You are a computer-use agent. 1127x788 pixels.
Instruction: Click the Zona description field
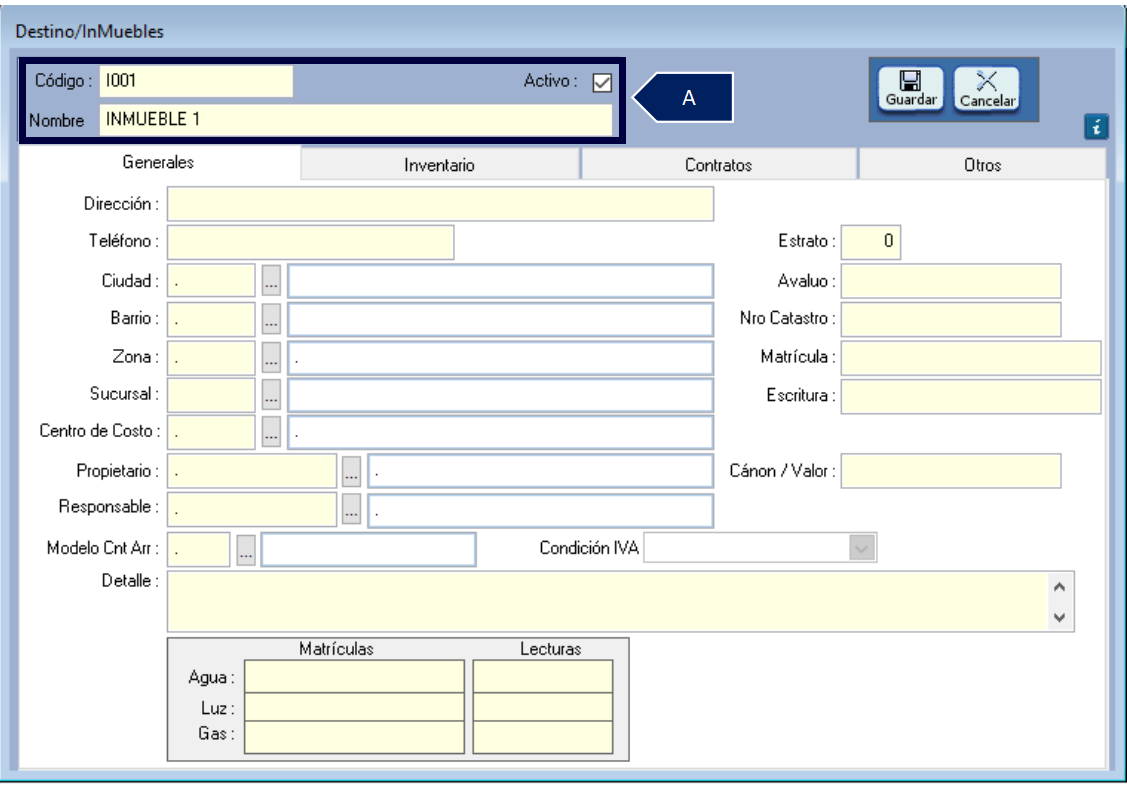(500, 357)
